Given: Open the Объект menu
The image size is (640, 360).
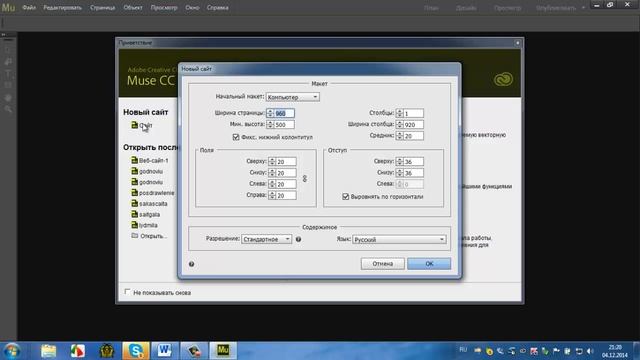Looking at the screenshot, I should click(133, 7).
